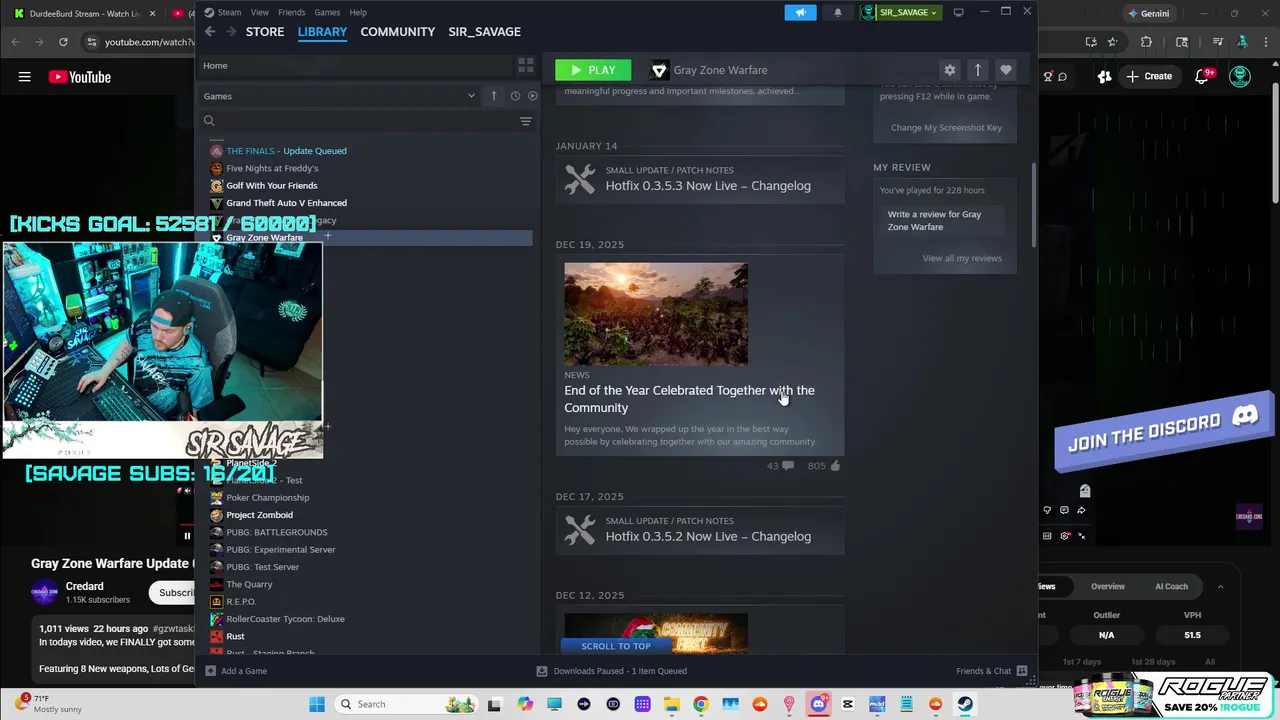This screenshot has width=1280, height=720.
Task: Select R.E.P.O. in library
Action: click(x=241, y=601)
